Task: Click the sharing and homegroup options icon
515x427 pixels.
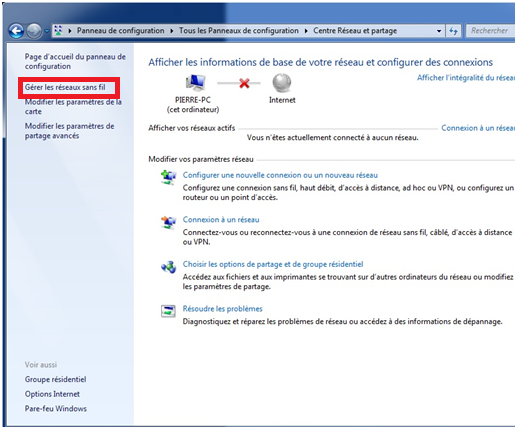Action: pyautogui.click(x=168, y=267)
